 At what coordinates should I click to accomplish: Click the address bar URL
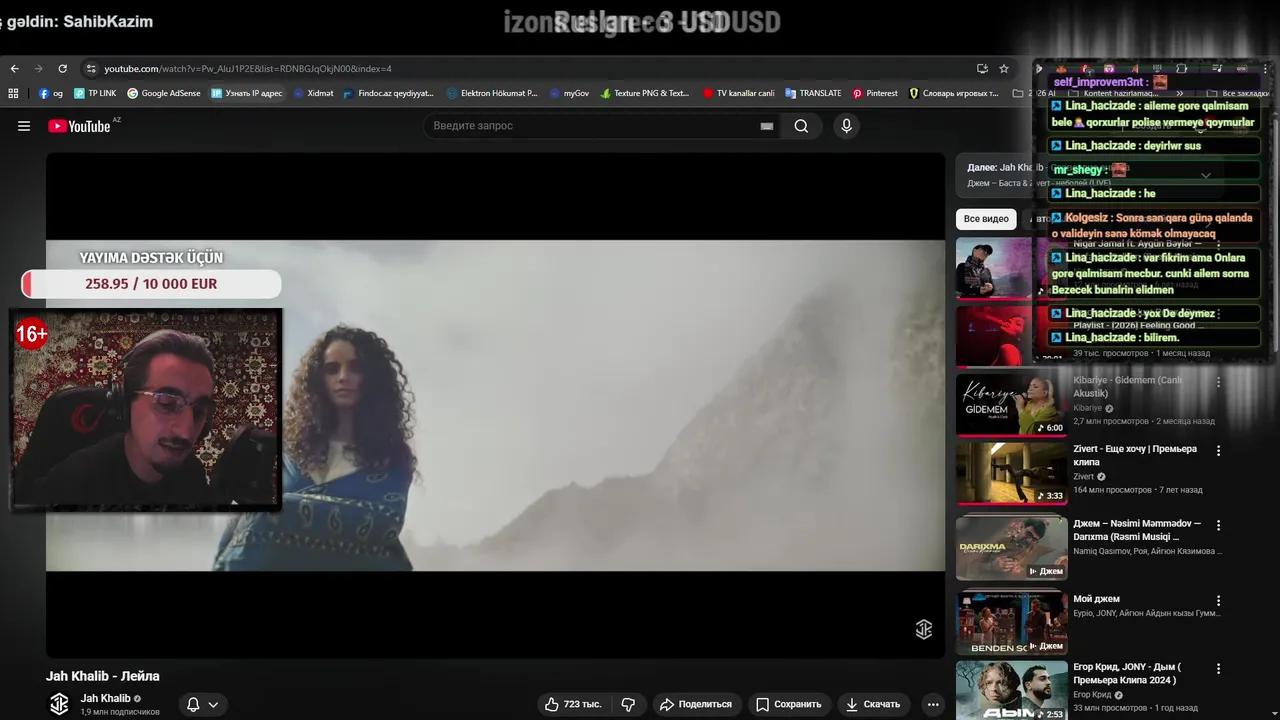(x=248, y=69)
